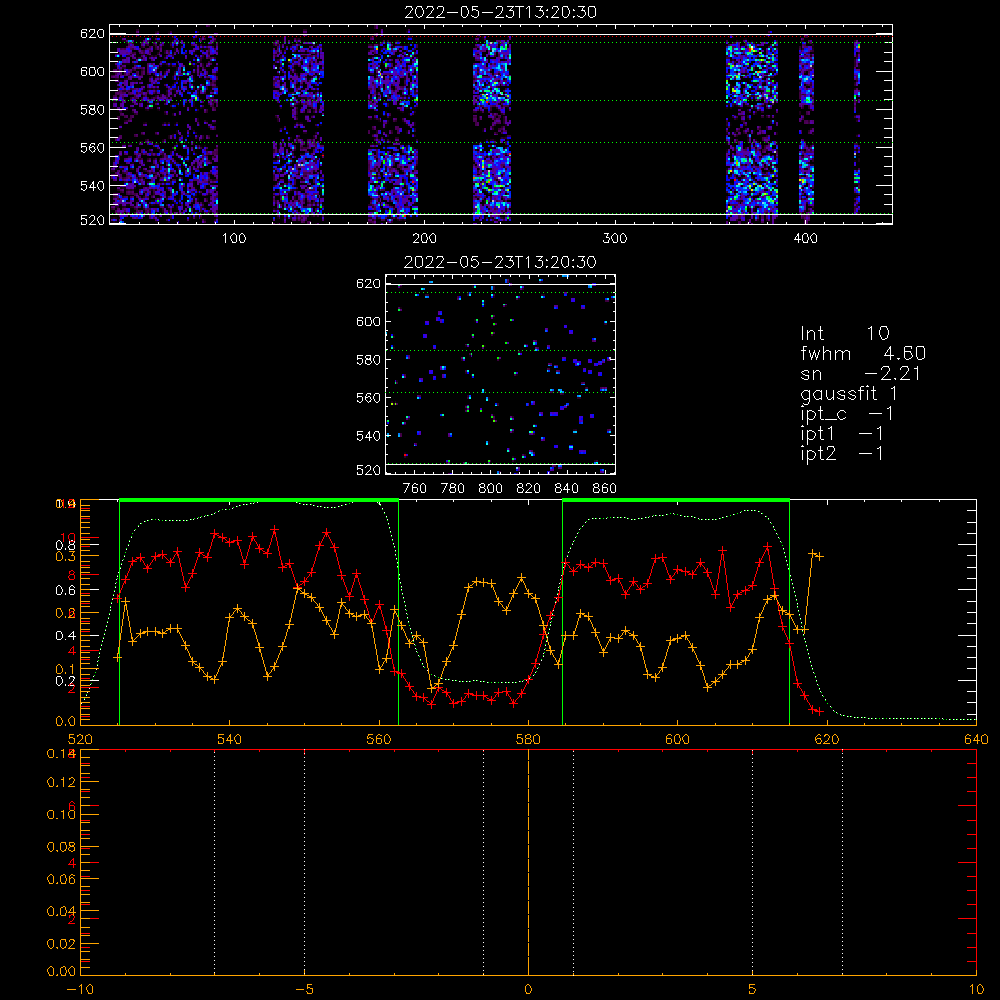Click x-axis label 760 on middle plot
This screenshot has height=1000, width=1000.
tap(415, 488)
